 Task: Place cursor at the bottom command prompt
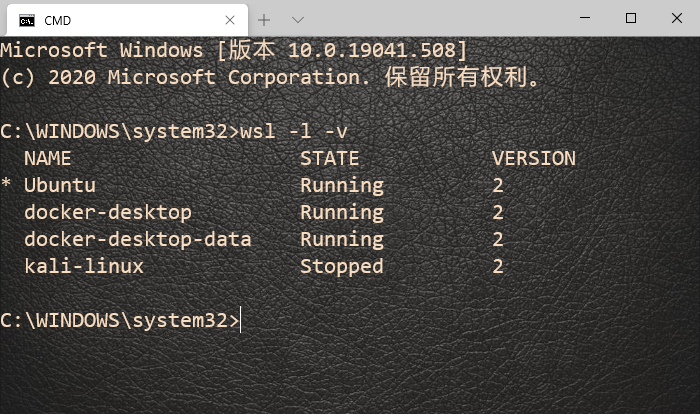pos(241,320)
